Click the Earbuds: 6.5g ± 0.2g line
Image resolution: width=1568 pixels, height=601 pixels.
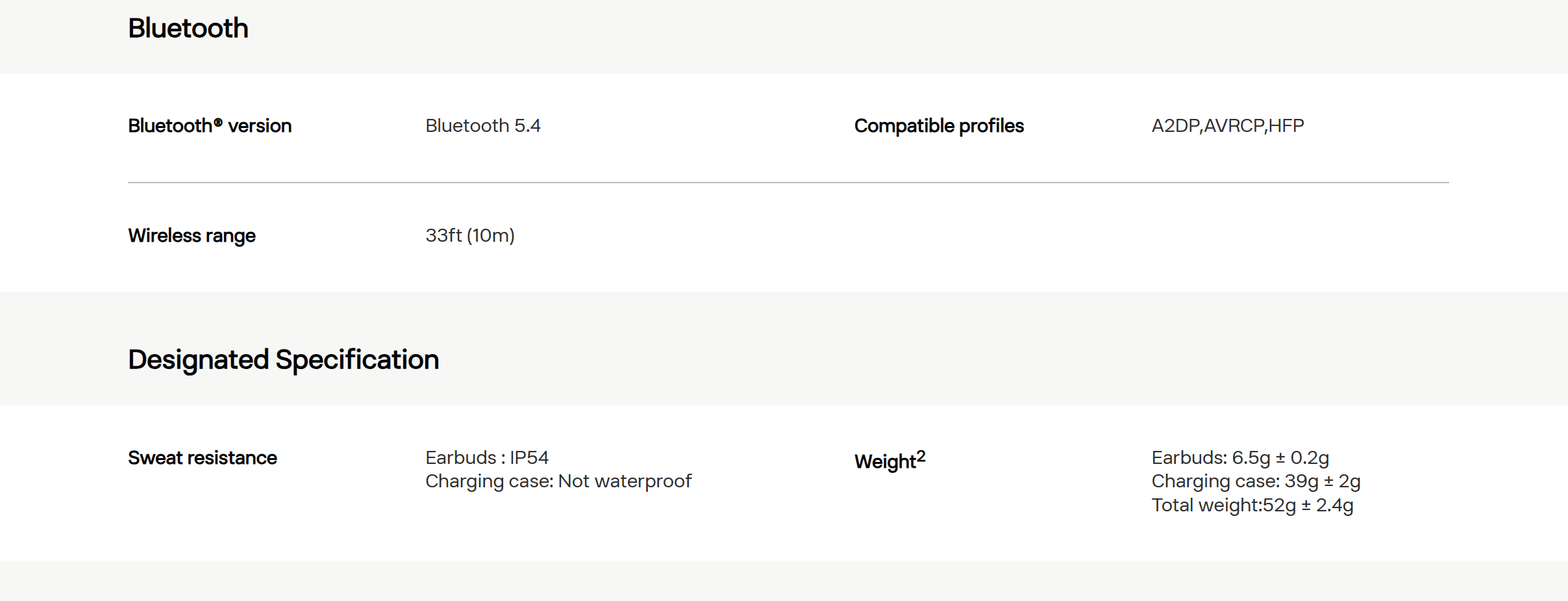tap(1239, 458)
